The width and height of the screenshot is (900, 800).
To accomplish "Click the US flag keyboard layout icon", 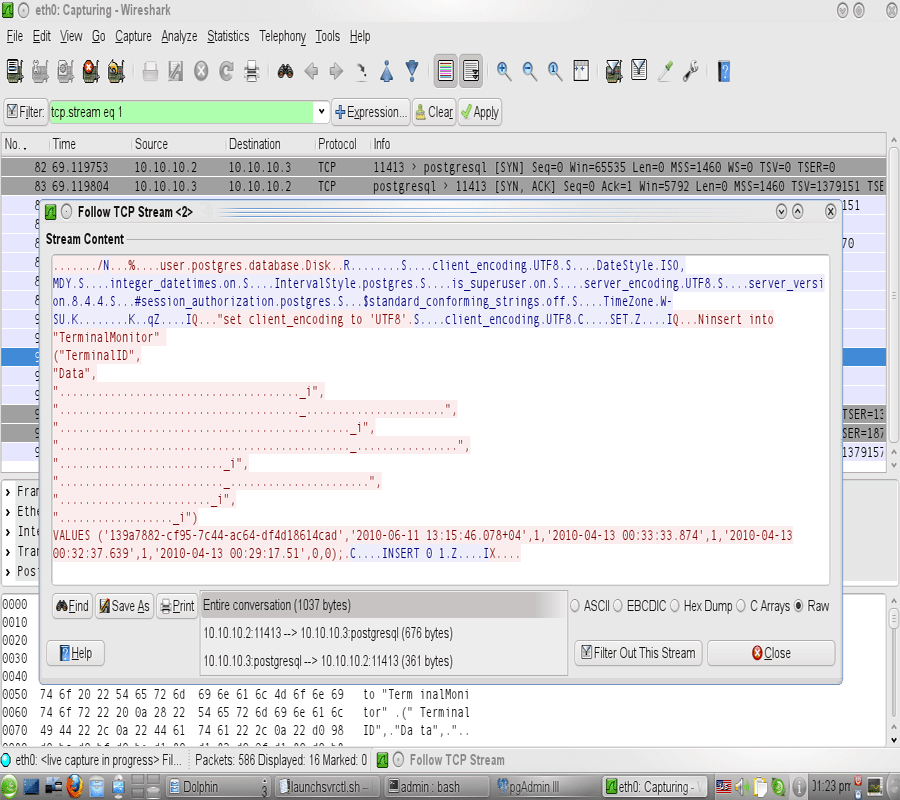I will pyautogui.click(x=724, y=786).
